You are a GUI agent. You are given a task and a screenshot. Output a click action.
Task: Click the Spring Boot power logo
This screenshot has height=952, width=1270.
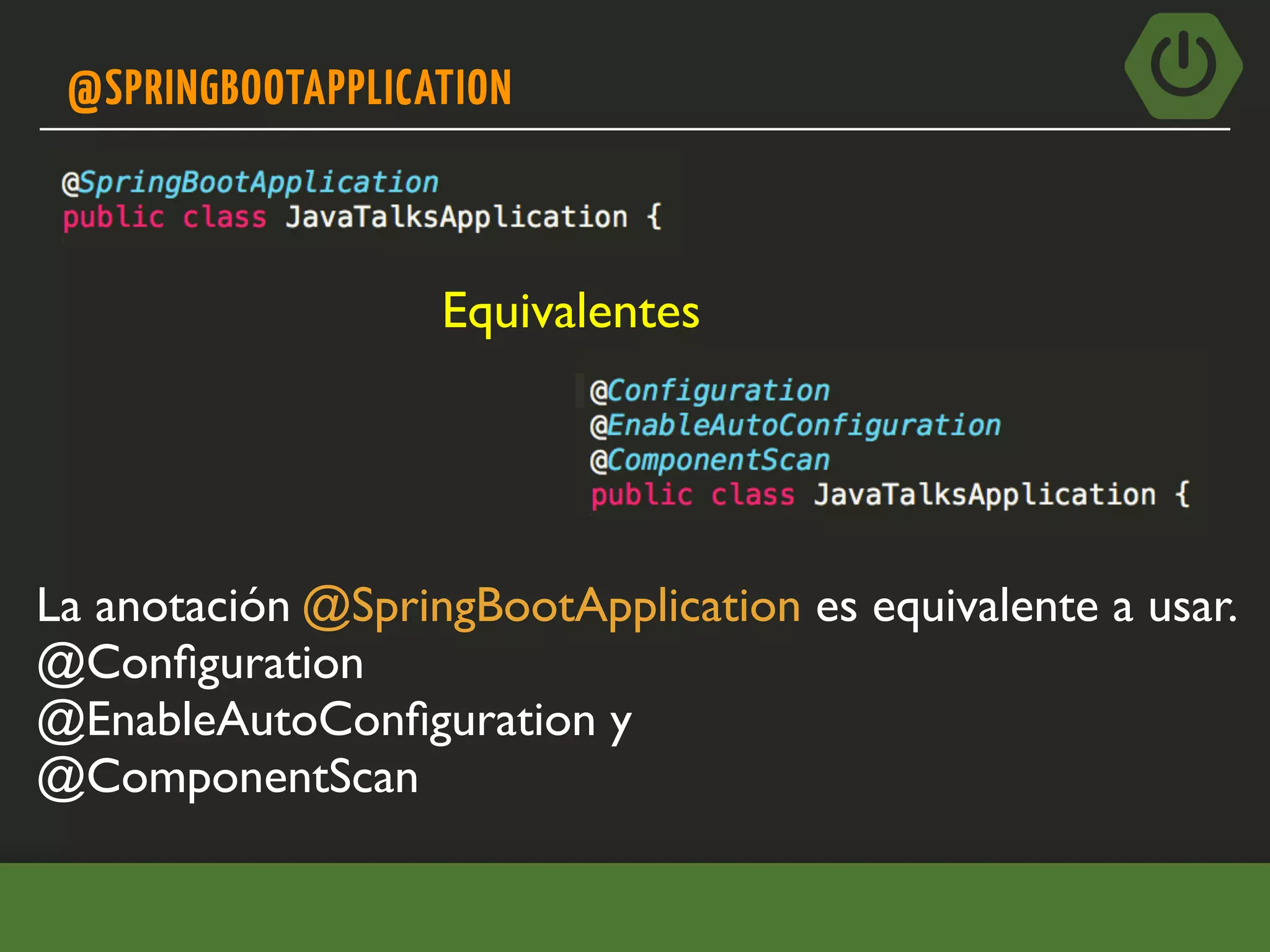pos(1183,66)
